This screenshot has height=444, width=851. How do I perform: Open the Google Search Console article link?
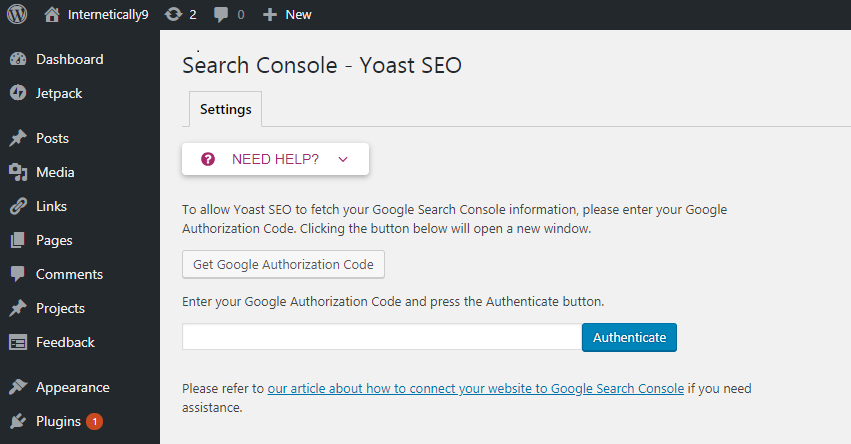pos(475,389)
